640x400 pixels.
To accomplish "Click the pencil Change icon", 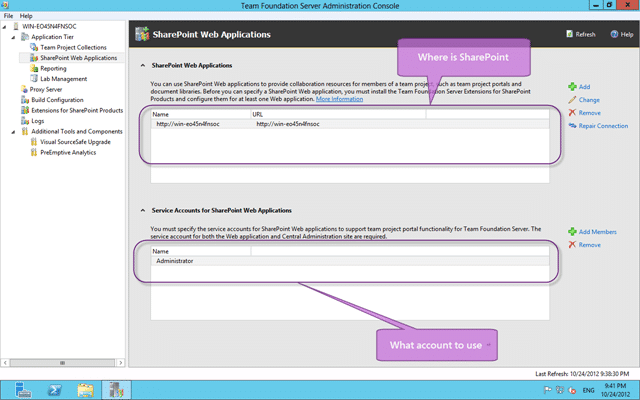I will pyautogui.click(x=572, y=100).
